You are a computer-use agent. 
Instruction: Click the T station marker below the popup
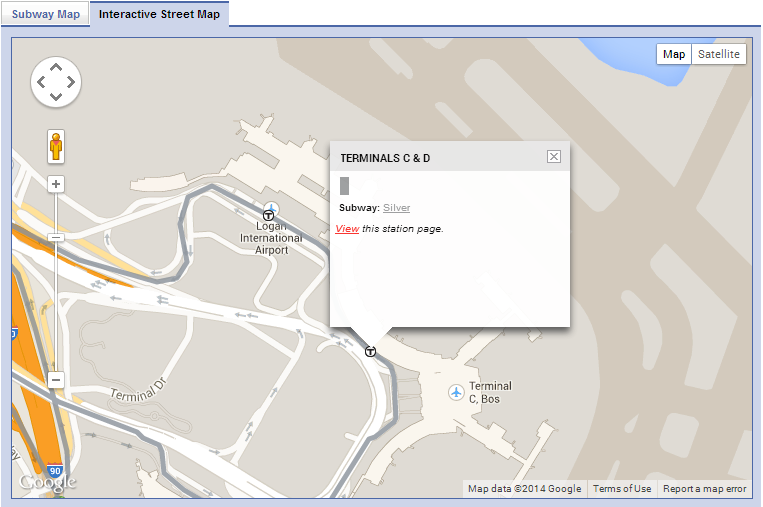(x=370, y=351)
